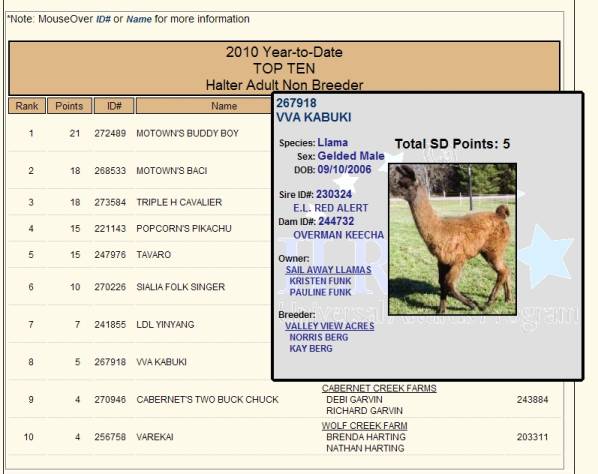Click the name MOTOWN'S BUDDY BOY

(x=187, y=133)
